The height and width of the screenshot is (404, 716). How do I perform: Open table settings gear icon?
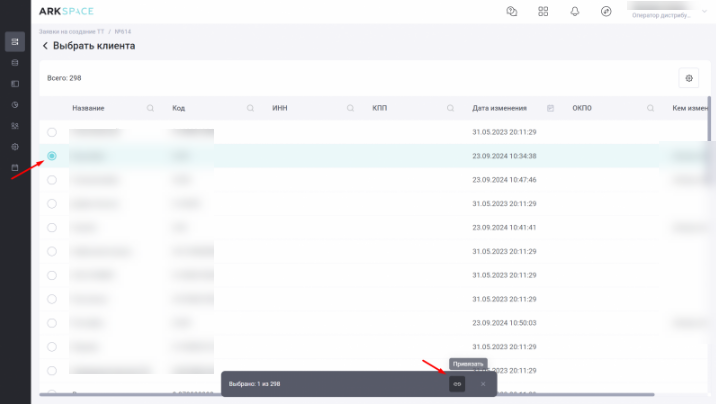point(688,78)
